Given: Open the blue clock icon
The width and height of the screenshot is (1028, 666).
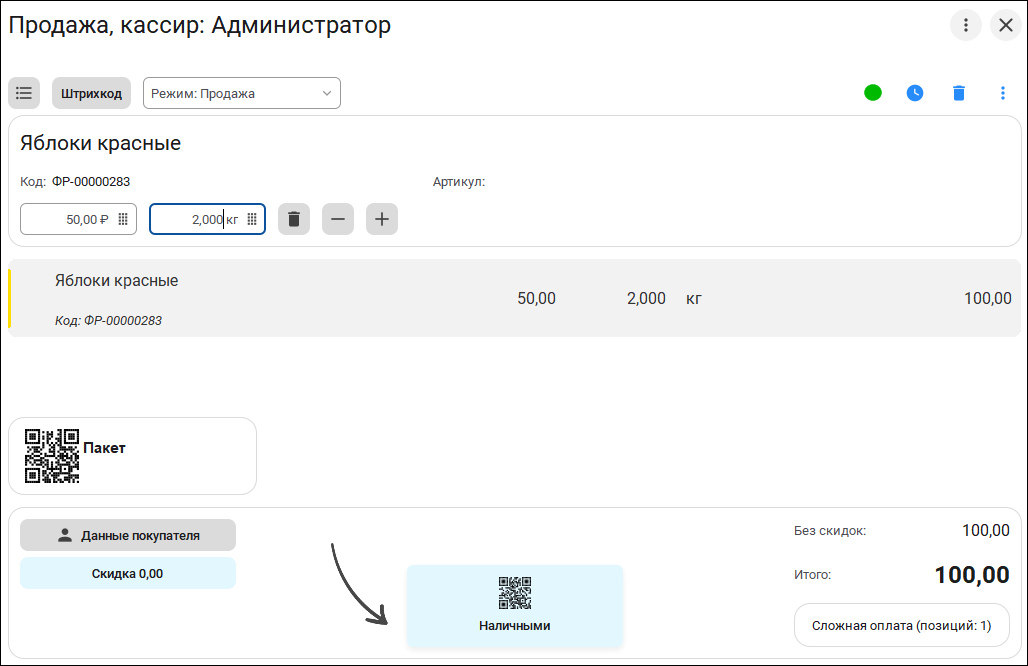Looking at the screenshot, I should [x=915, y=93].
